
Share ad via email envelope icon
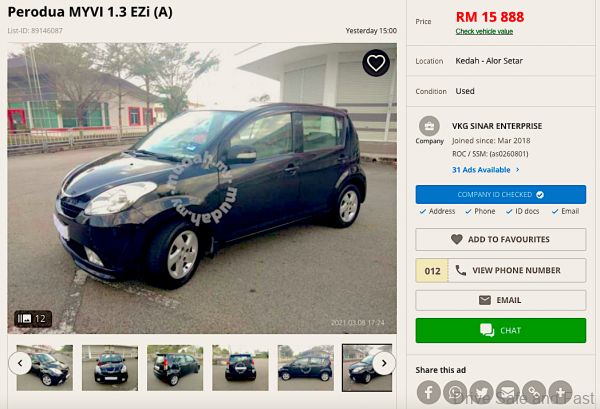(508, 392)
